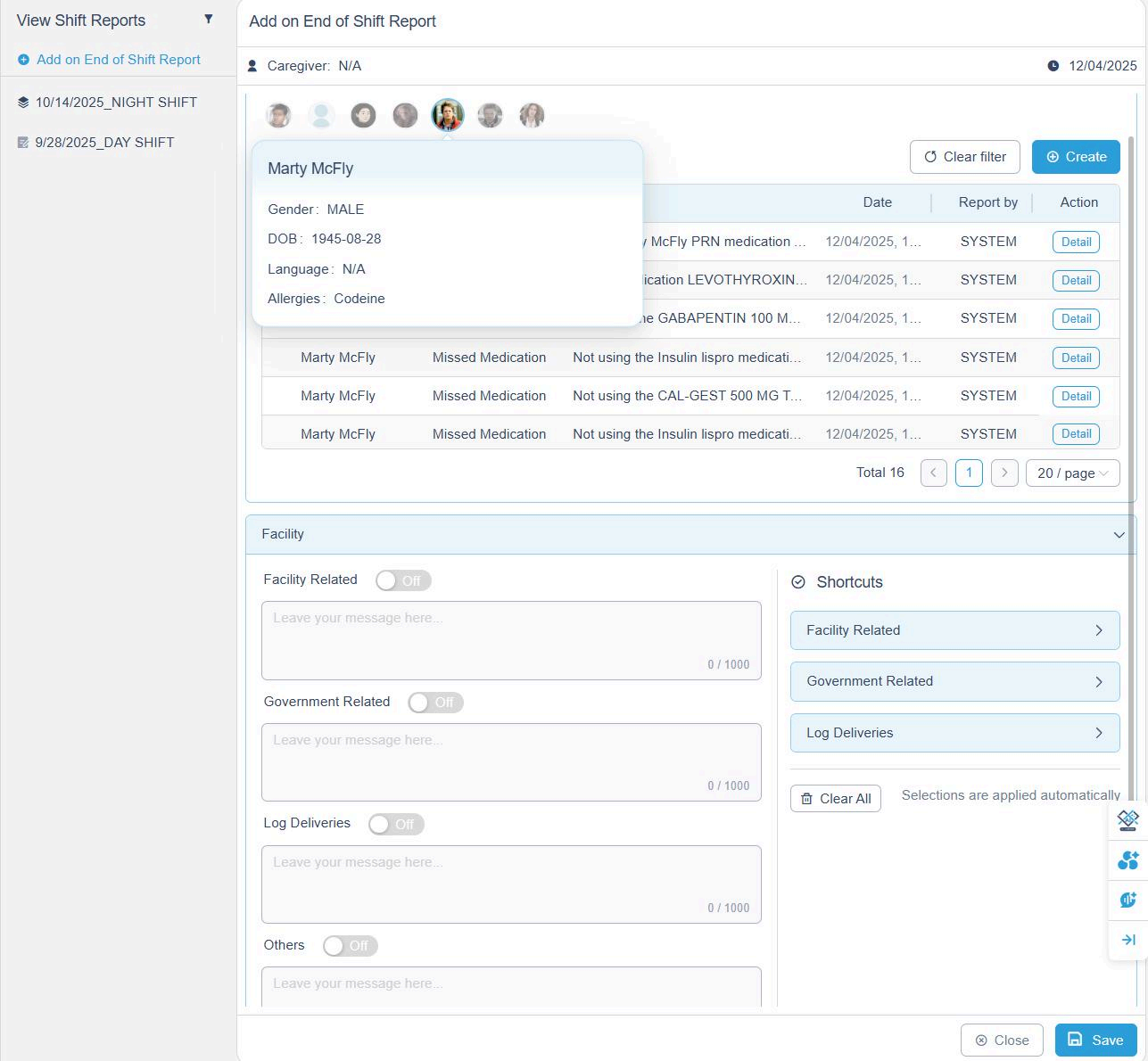Click the collapse arrow icon on the floating side panel
This screenshot has width=1148, height=1061.
tap(1127, 940)
